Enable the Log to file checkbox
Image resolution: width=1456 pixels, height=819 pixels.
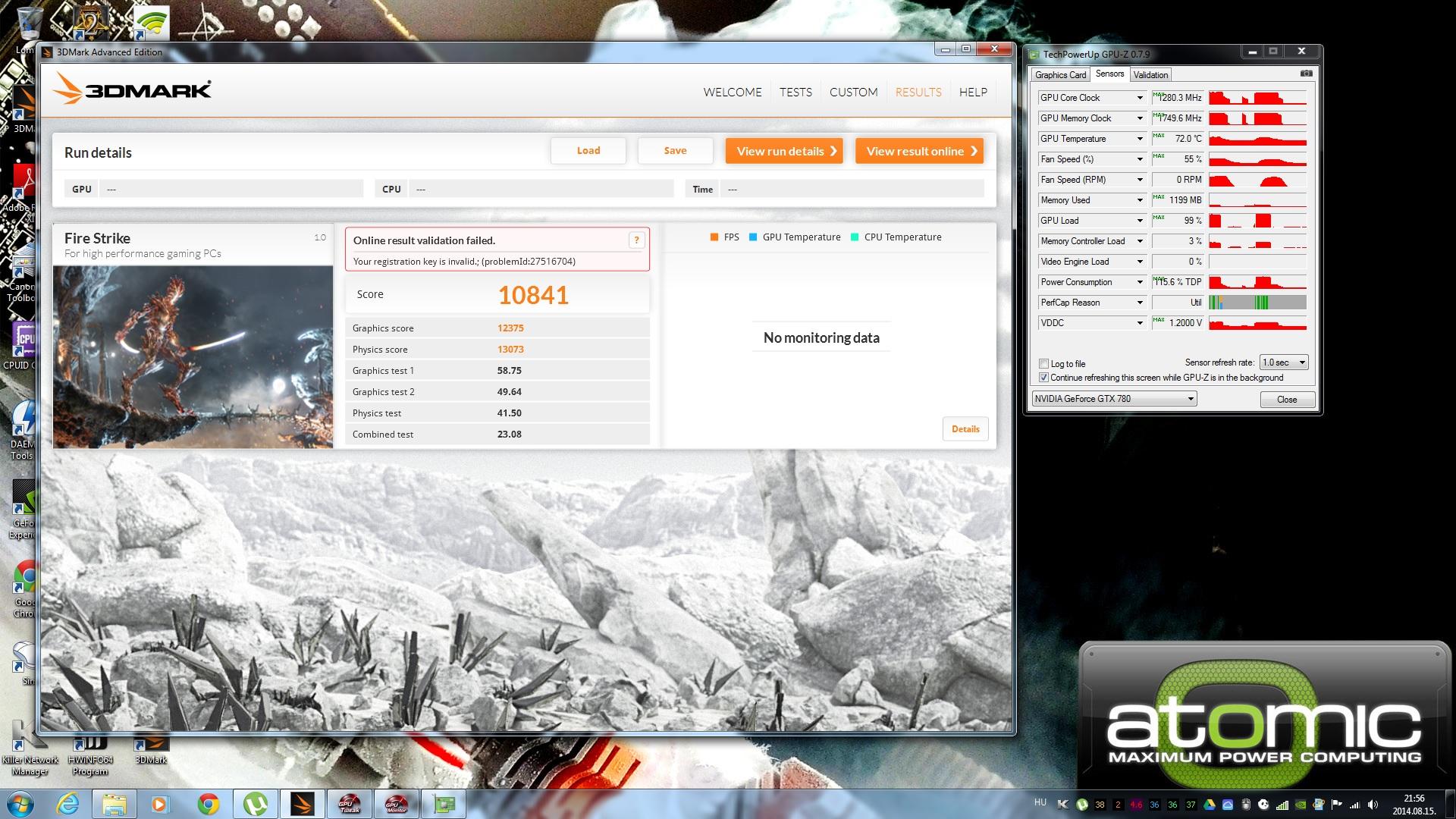pyautogui.click(x=1043, y=363)
